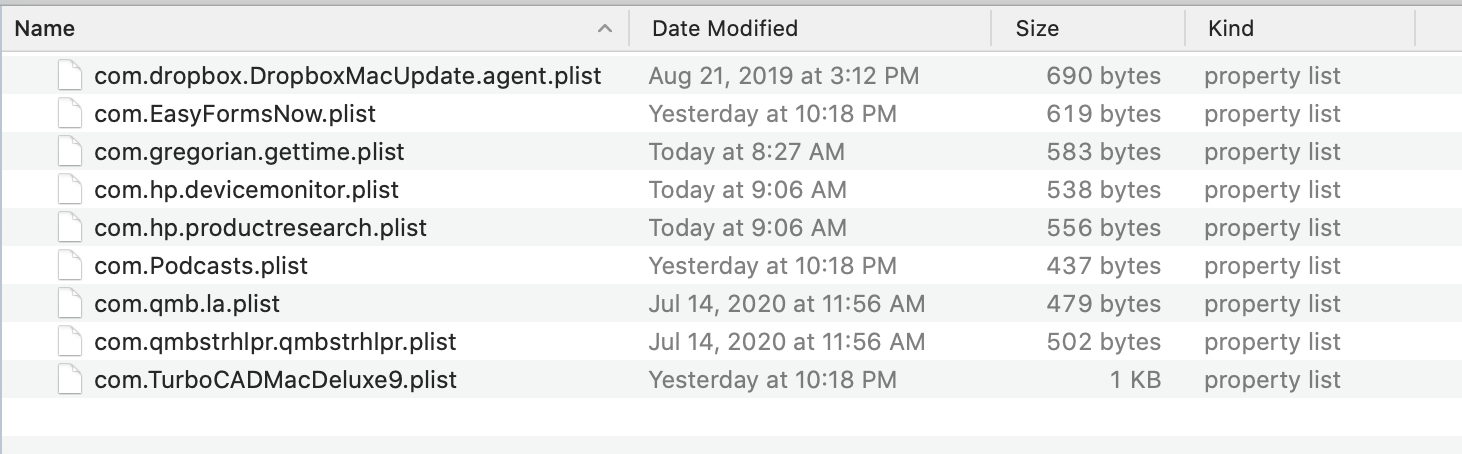Sort files by the Kind column header

[x=1231, y=29]
